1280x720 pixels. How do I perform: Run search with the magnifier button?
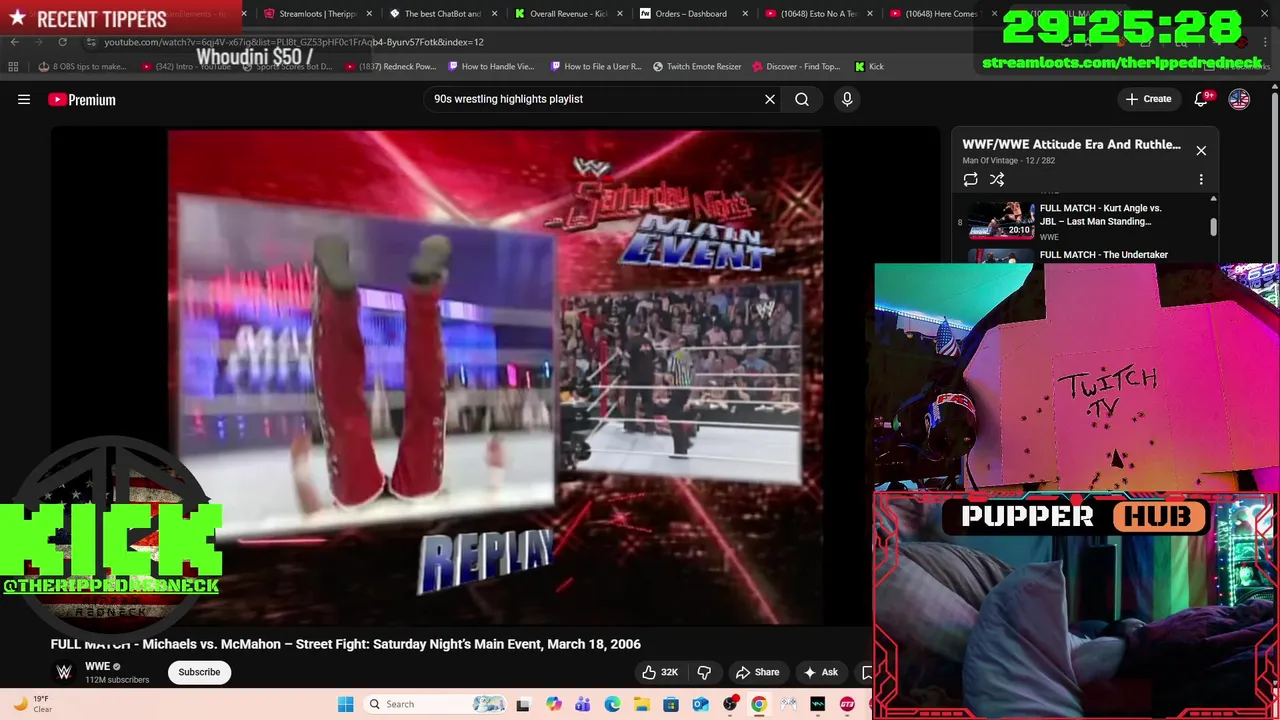(802, 99)
